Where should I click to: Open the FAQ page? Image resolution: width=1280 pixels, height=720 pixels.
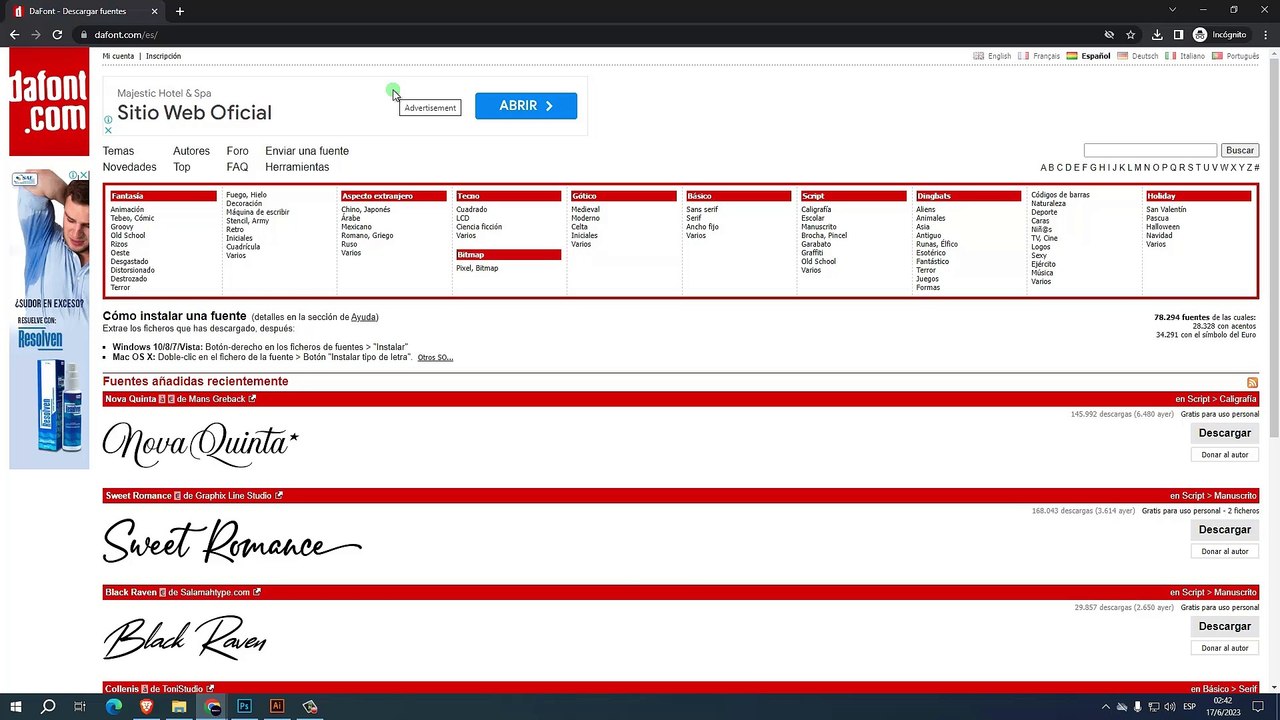[237, 167]
